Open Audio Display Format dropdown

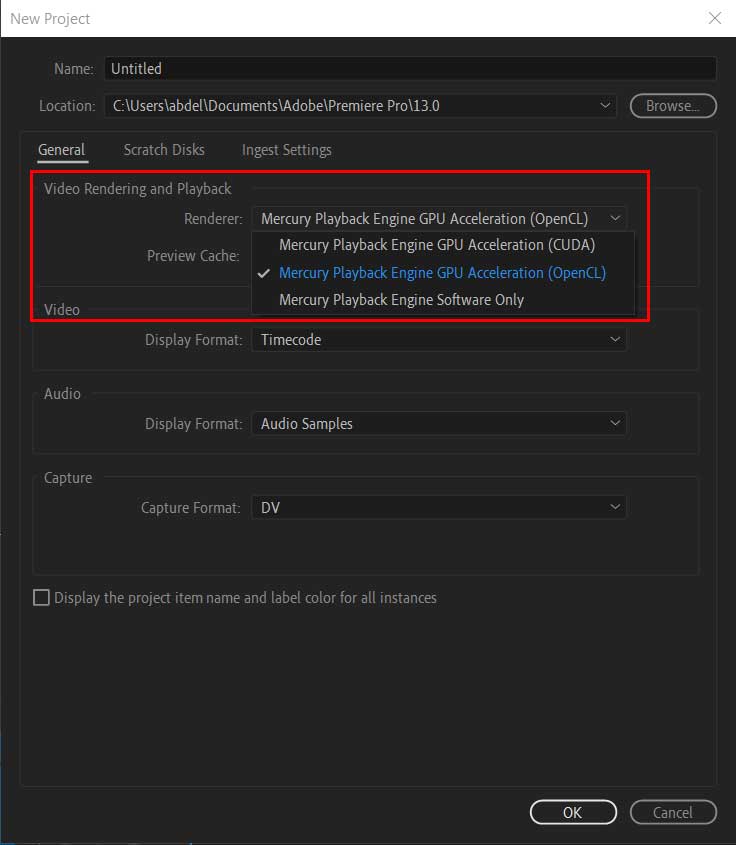click(439, 424)
